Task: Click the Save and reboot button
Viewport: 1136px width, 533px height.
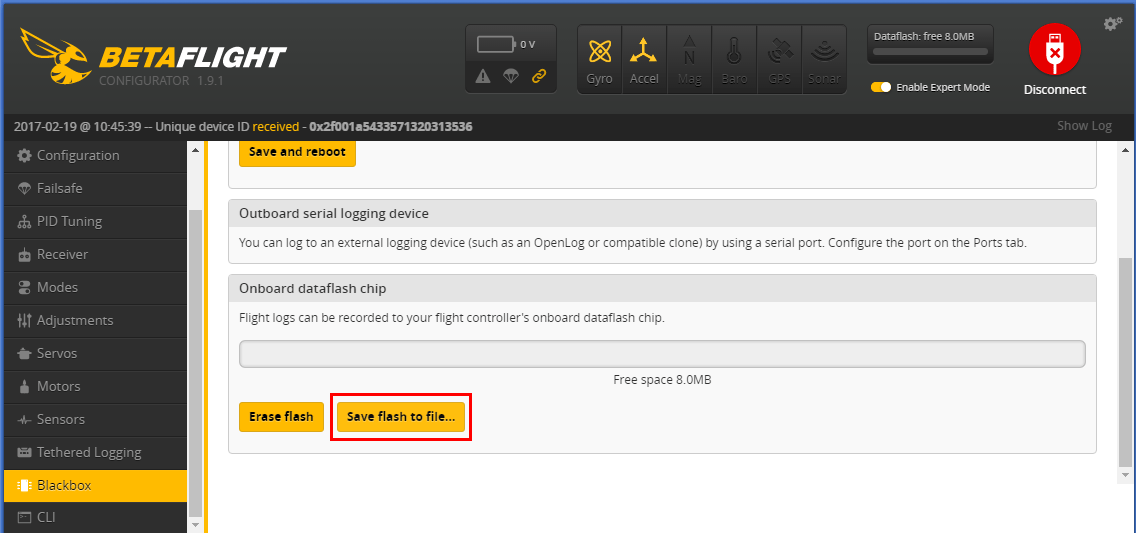Action: pos(297,152)
